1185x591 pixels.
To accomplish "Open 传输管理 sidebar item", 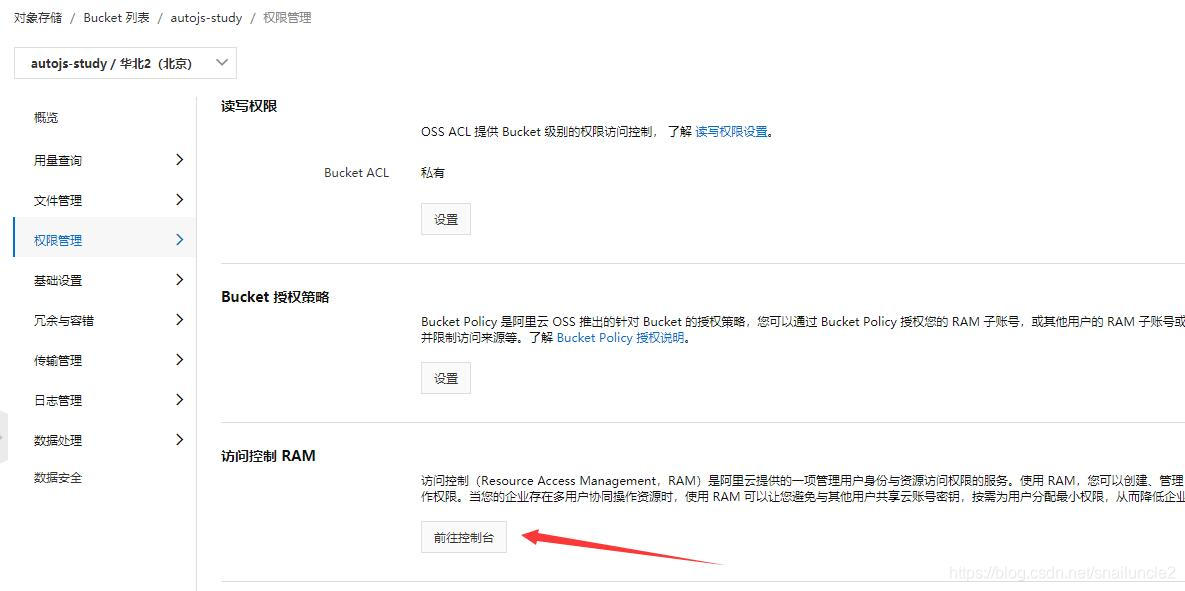I will [58, 360].
